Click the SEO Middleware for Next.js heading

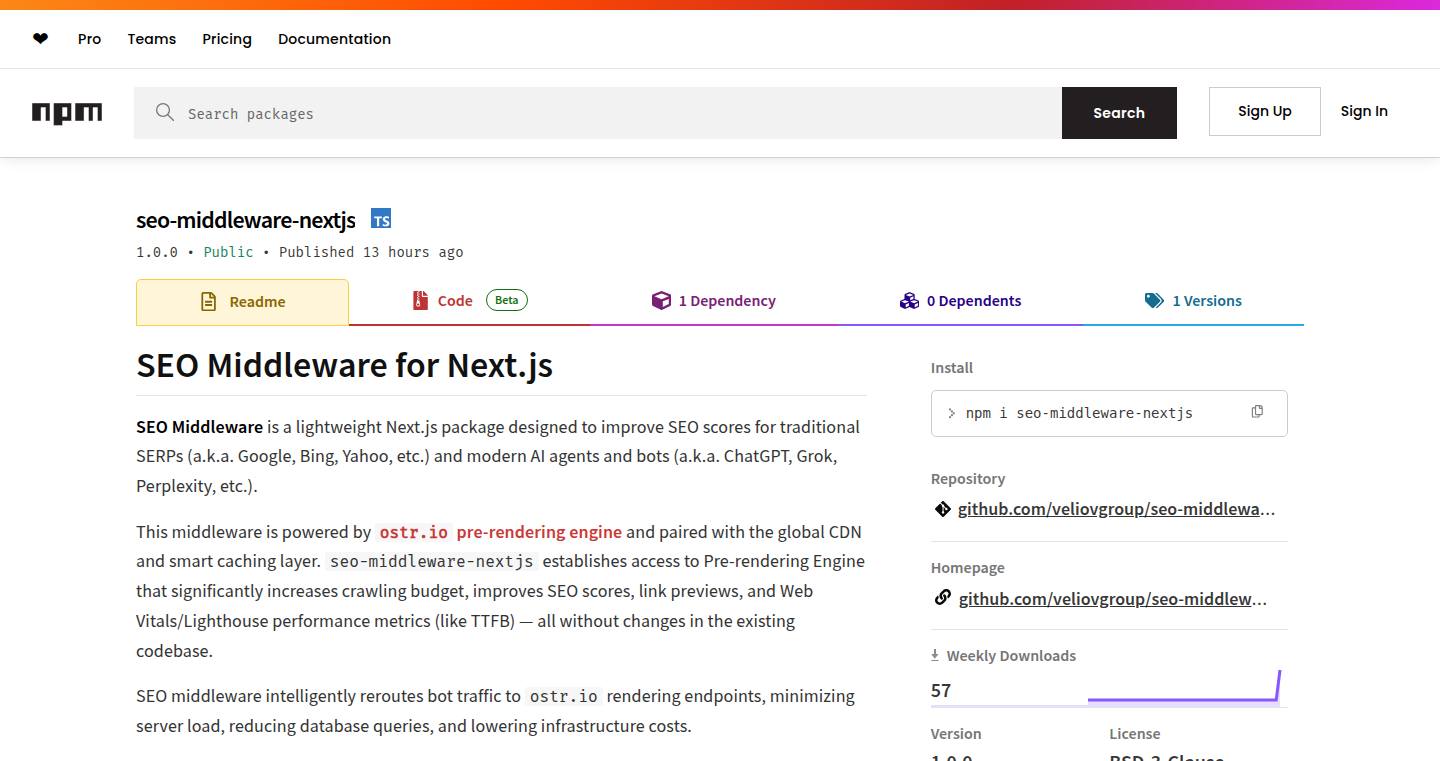[x=344, y=366]
